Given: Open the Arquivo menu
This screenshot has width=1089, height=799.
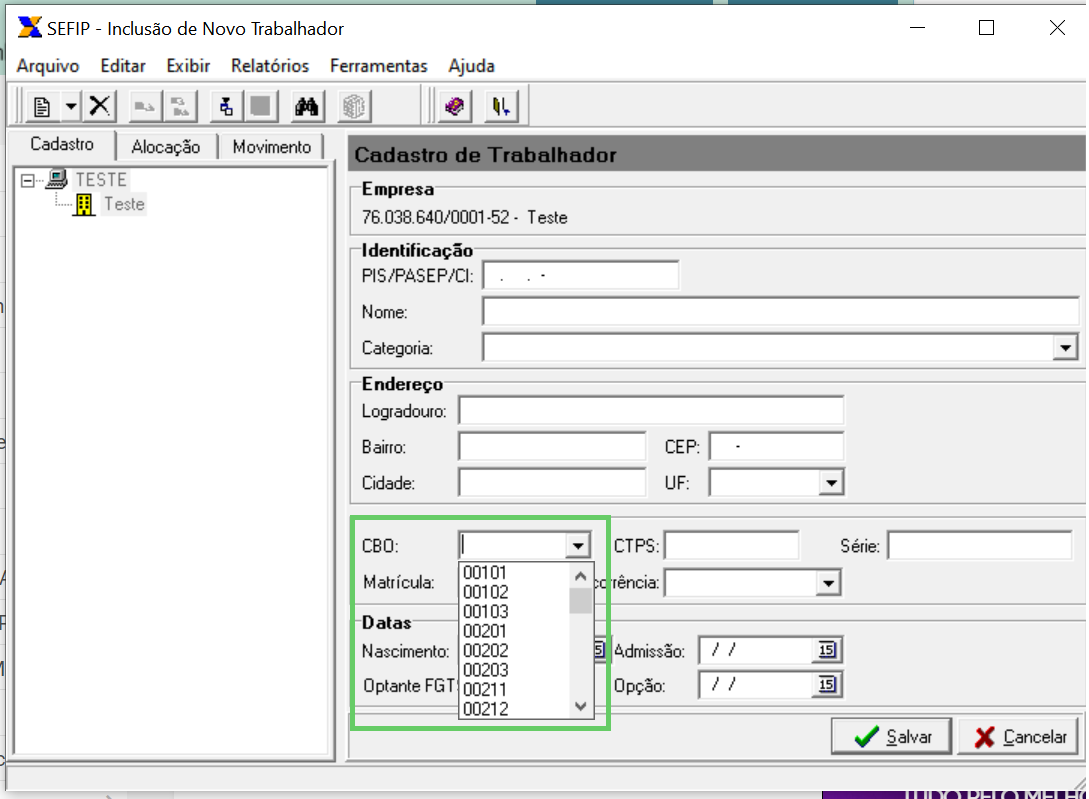Looking at the screenshot, I should 48,66.
